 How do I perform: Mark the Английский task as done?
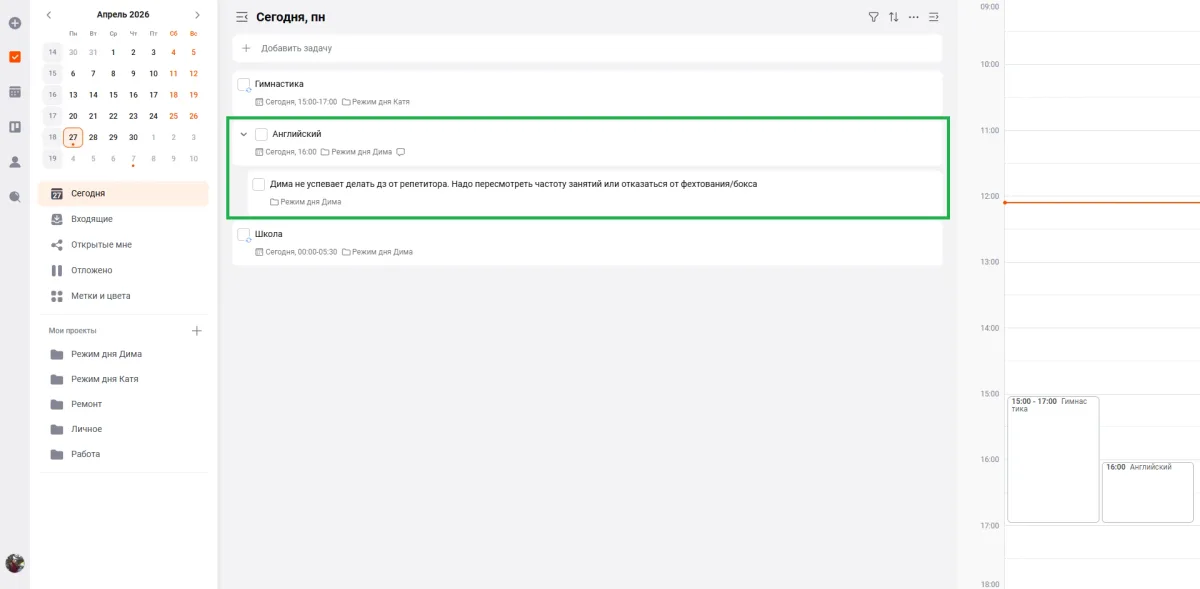(x=261, y=134)
